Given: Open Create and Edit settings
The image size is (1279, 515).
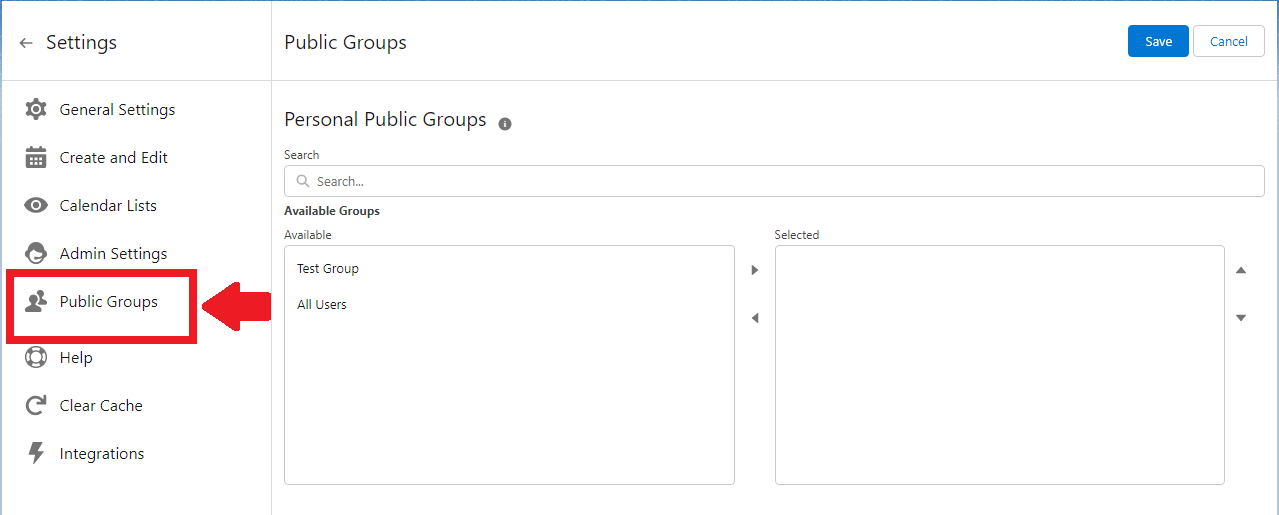Looking at the screenshot, I should tap(114, 158).
